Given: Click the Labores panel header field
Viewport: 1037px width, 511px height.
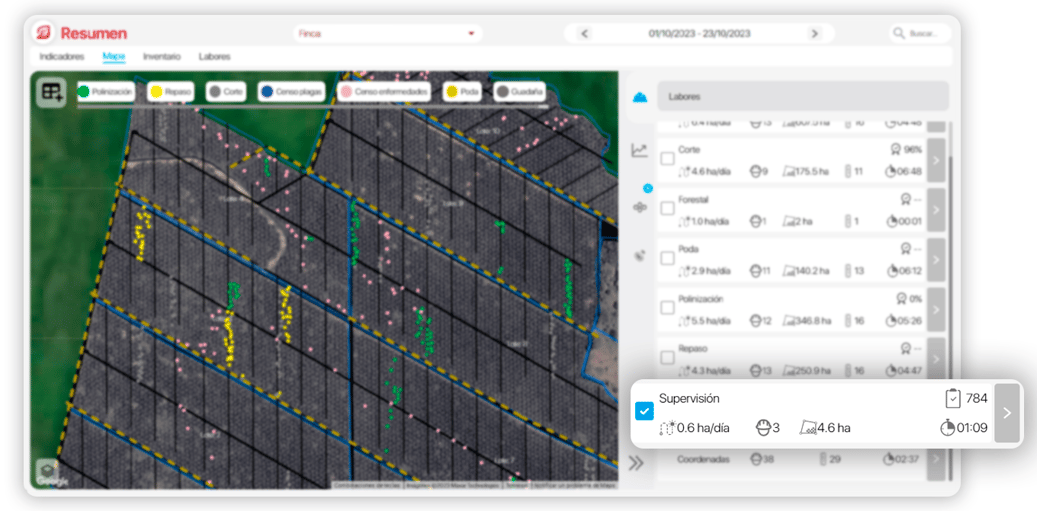Looking at the screenshot, I should 803,97.
